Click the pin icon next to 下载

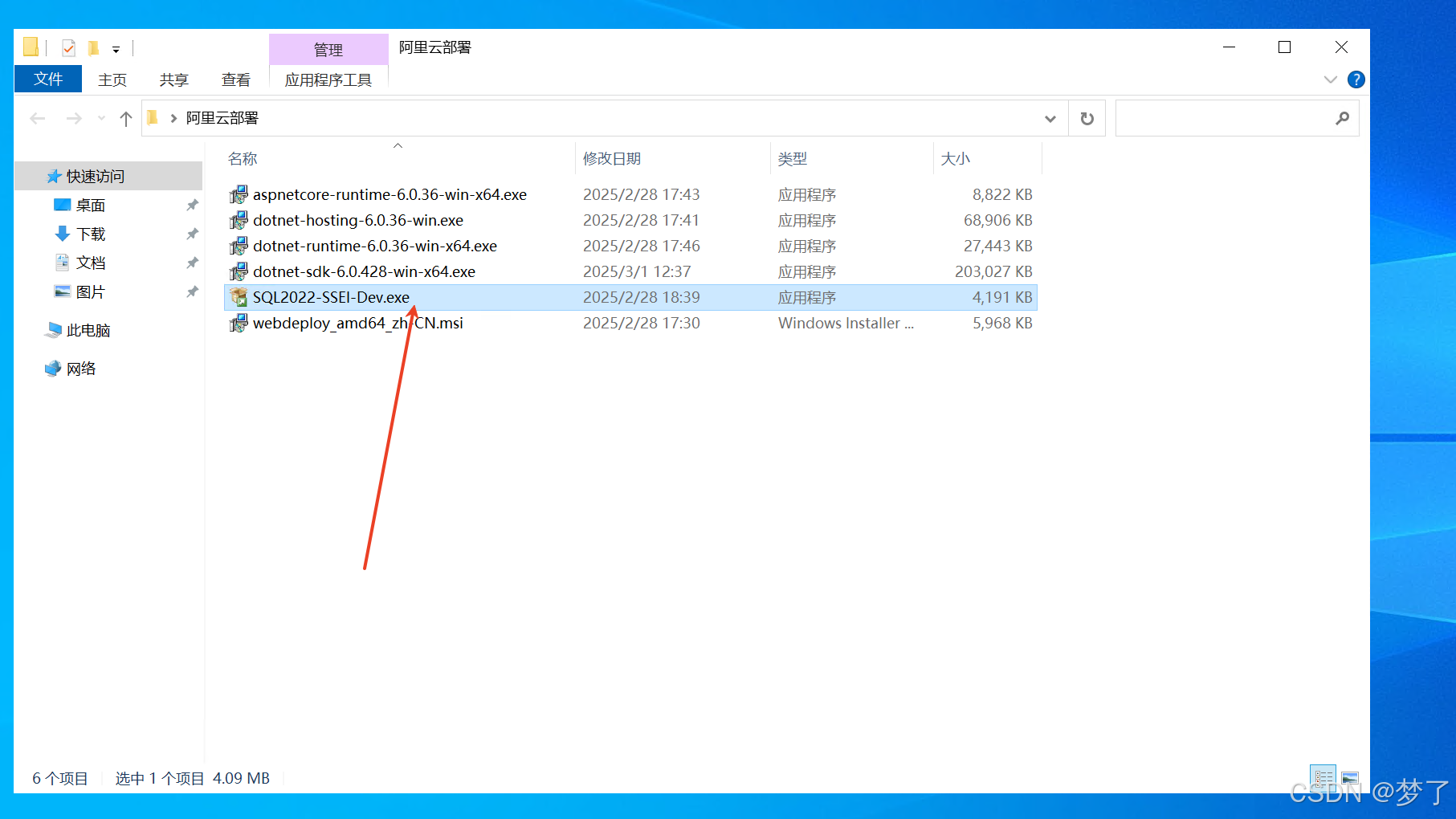coord(192,234)
